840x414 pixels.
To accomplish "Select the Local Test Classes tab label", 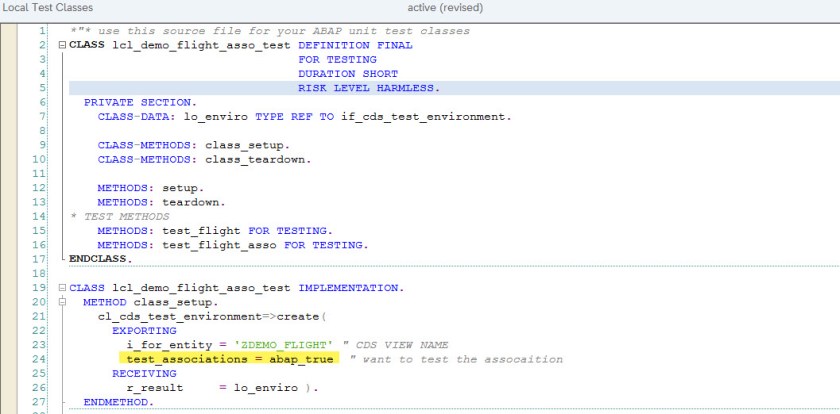I will click(x=47, y=7).
